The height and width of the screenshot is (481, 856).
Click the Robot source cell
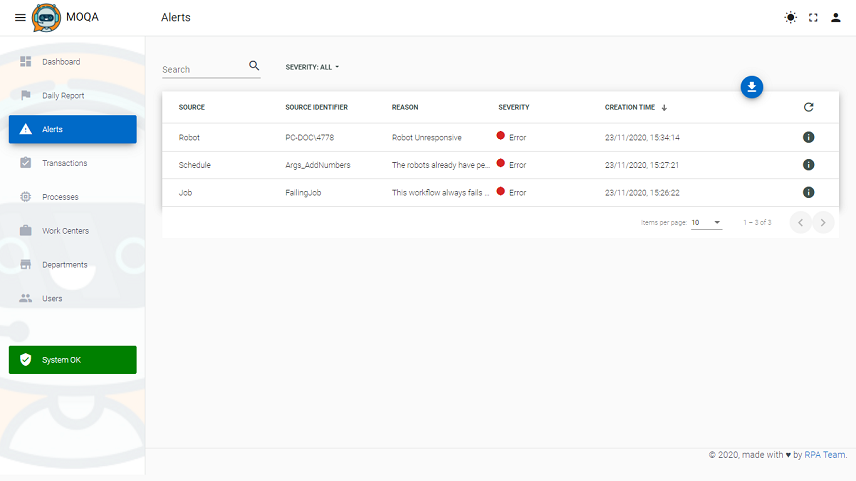pos(189,138)
